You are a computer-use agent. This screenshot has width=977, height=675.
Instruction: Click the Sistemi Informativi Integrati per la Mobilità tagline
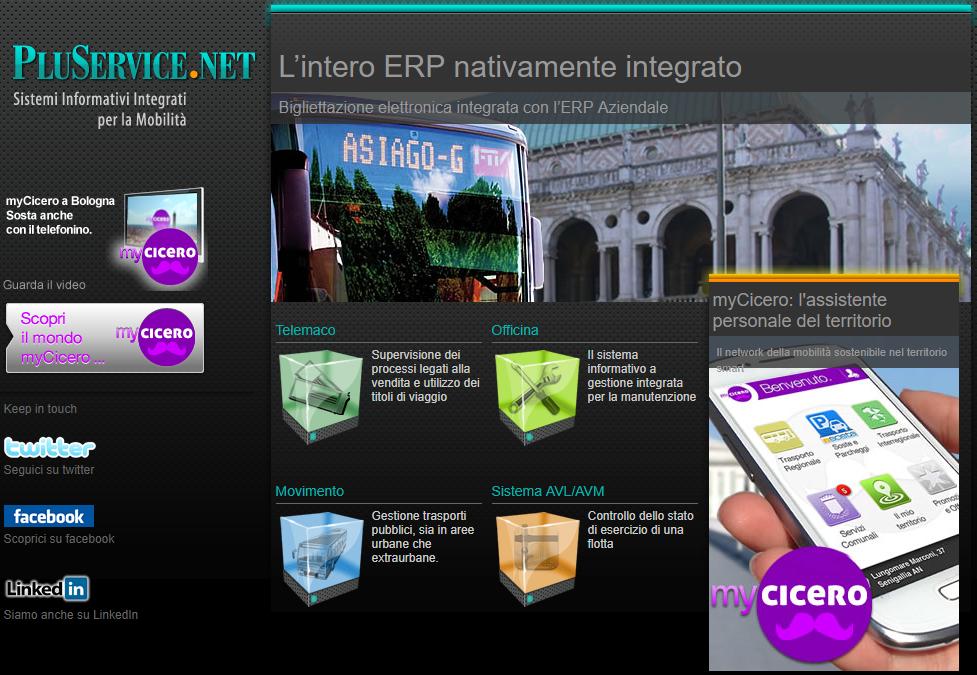(100, 109)
